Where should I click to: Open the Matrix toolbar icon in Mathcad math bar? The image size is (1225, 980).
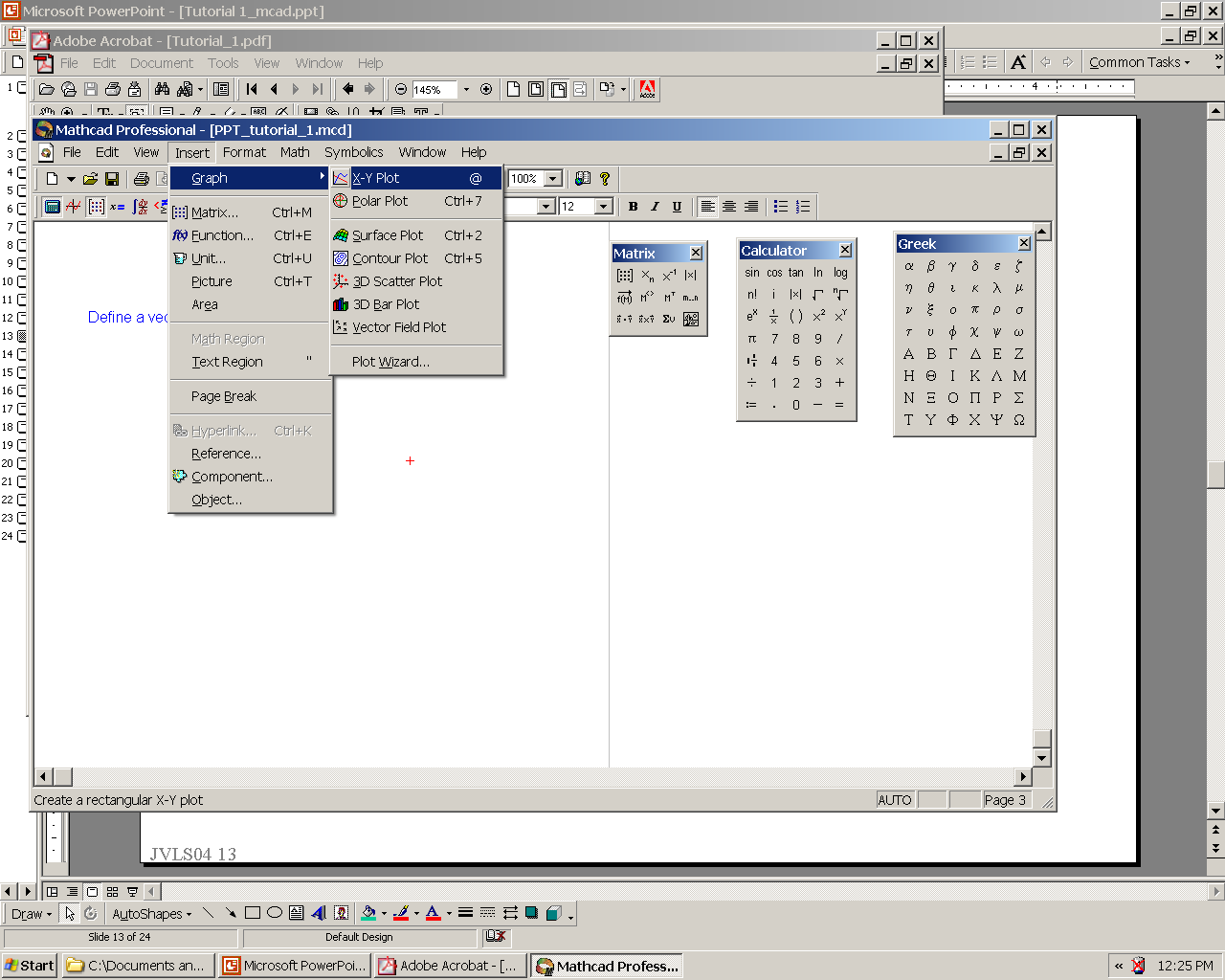click(96, 207)
